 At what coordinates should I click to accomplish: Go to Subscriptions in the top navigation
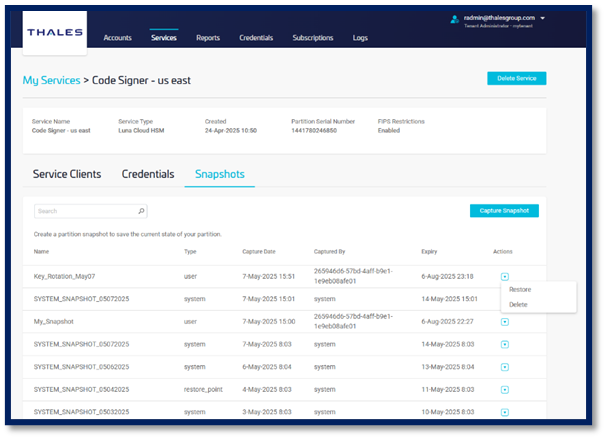313,38
